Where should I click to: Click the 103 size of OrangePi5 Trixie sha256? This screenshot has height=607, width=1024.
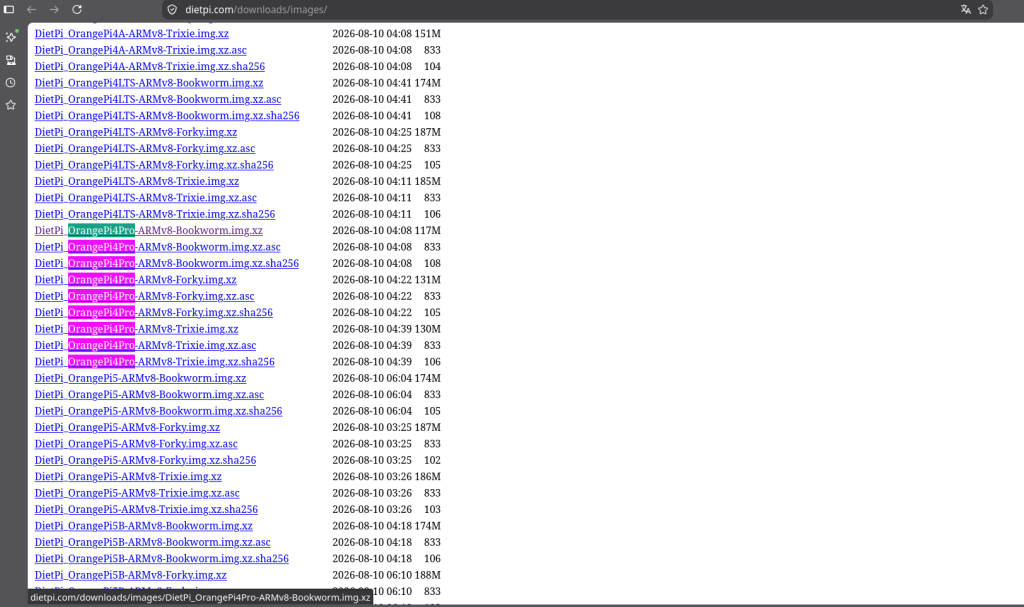tap(432, 509)
